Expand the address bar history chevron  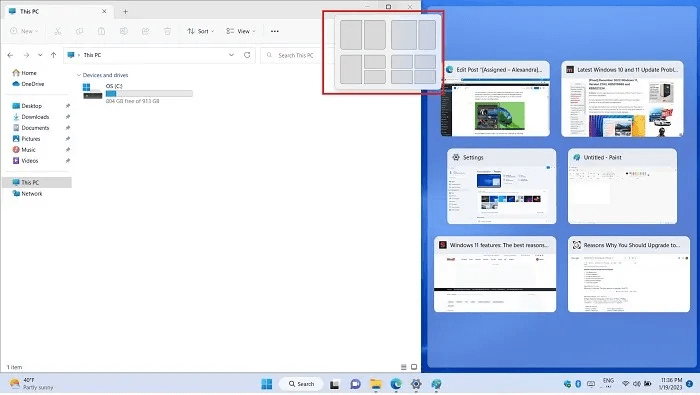[x=231, y=55]
